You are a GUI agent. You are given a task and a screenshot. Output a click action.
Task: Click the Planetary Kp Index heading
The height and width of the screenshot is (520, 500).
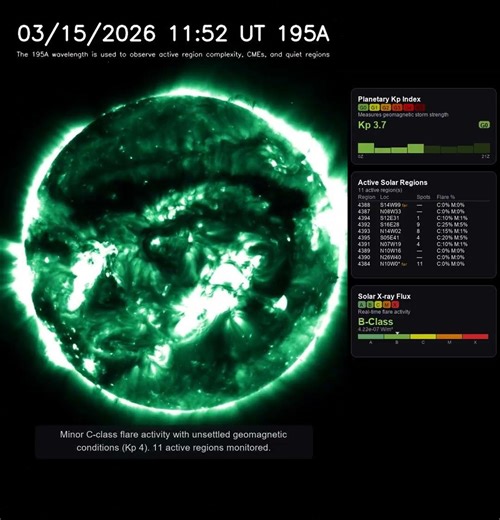coord(389,99)
